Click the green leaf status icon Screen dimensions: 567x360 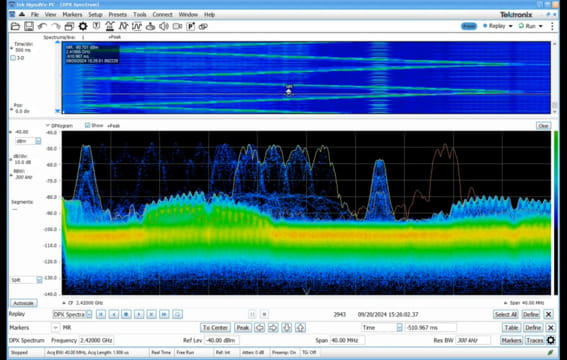(550, 352)
